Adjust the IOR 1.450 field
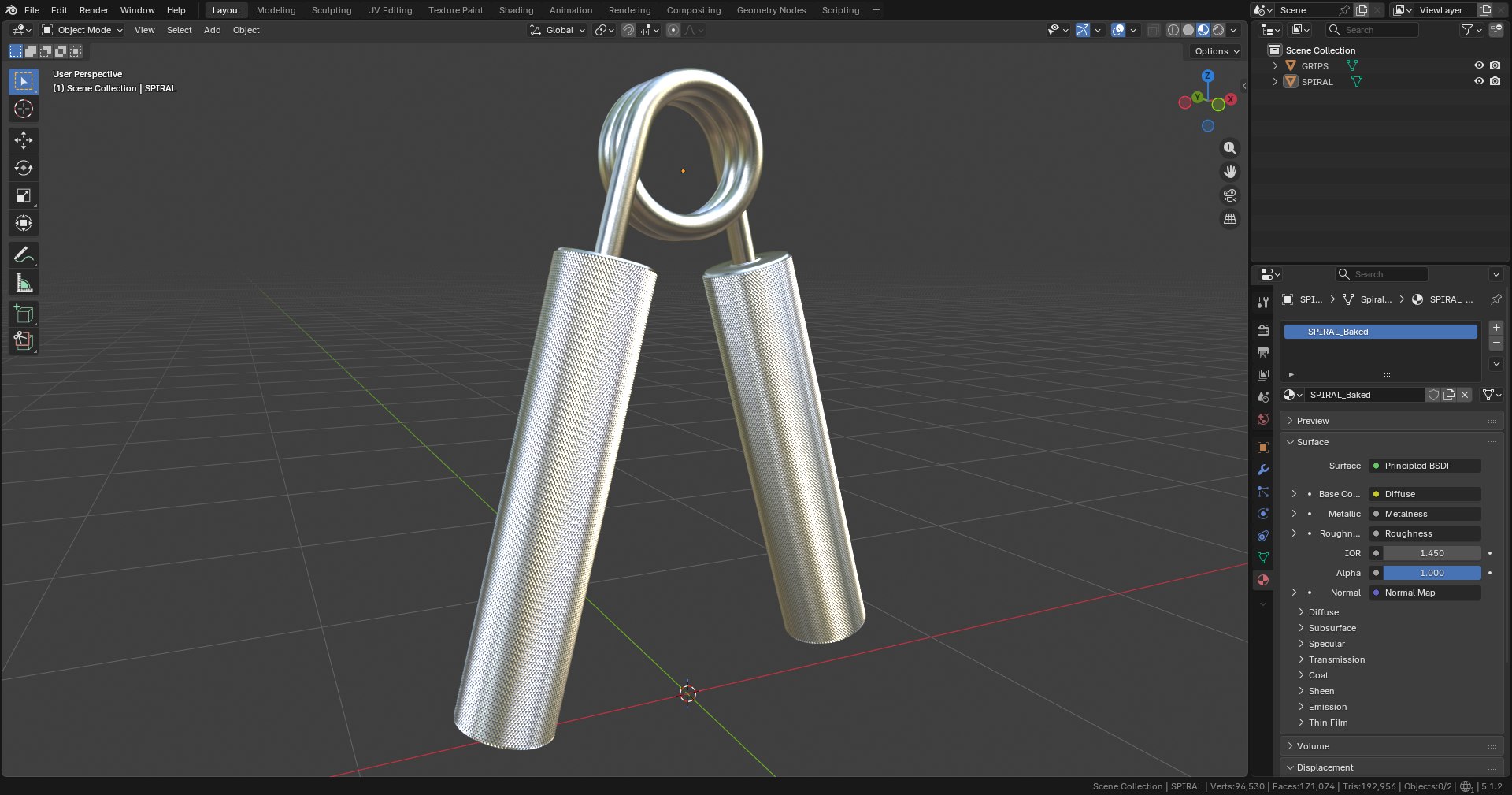 pyautogui.click(x=1432, y=553)
